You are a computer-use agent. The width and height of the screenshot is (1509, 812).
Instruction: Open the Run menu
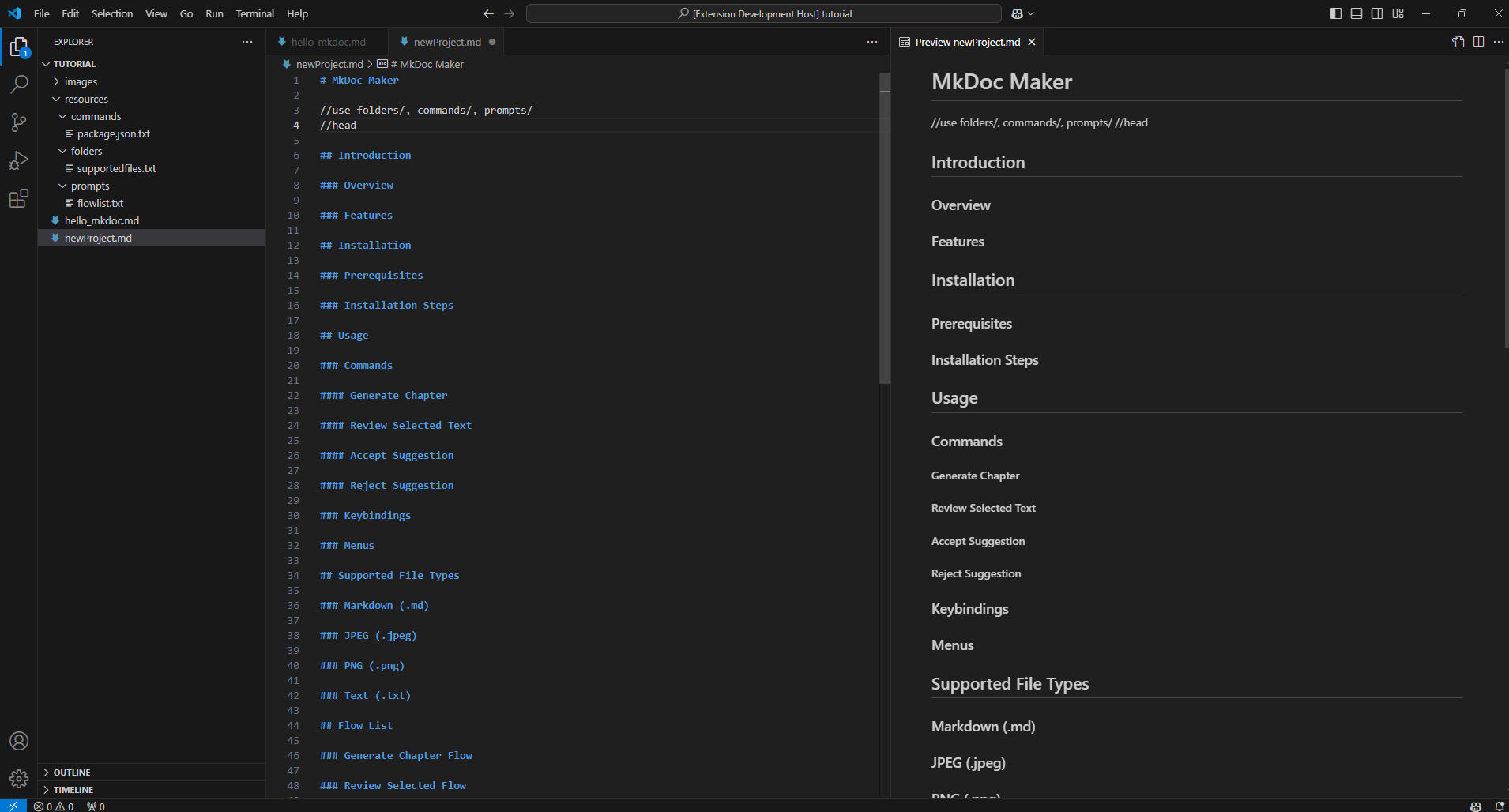click(x=214, y=13)
